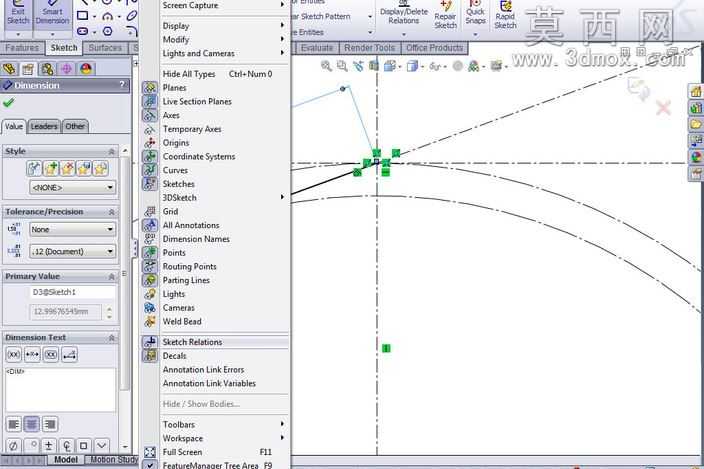Collapse the Dimension Text section
Viewport: 704px width, 469px height.
pos(111,338)
